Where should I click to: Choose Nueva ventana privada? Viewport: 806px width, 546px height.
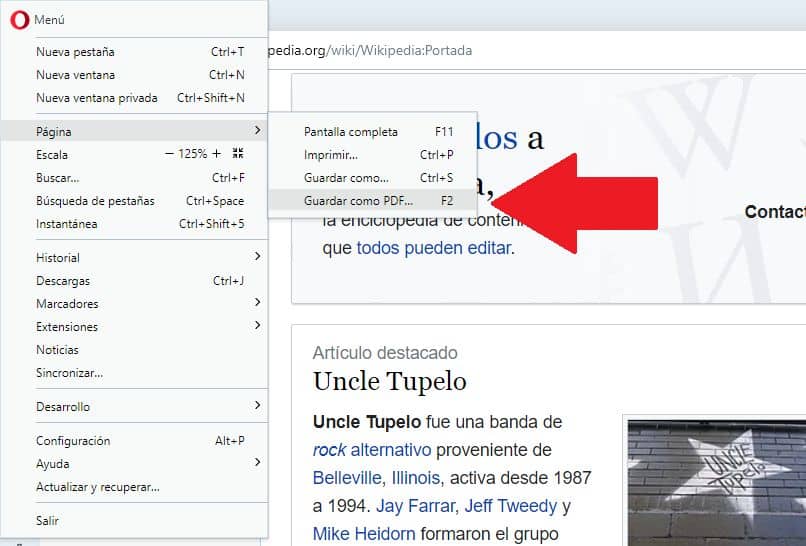134,98
